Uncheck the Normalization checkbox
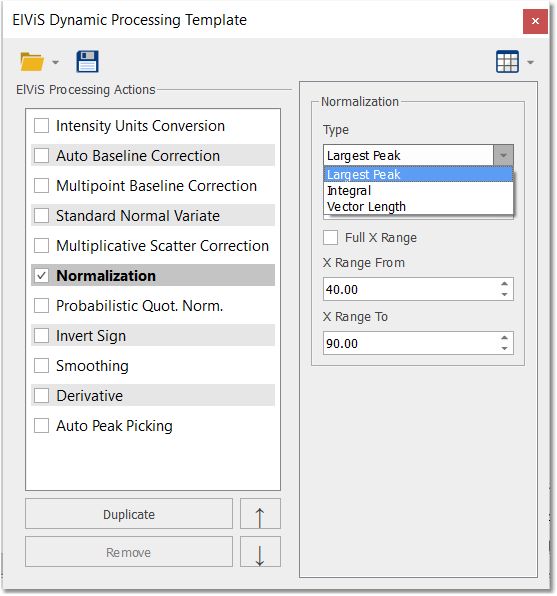This screenshot has height=596, width=557. point(41,276)
